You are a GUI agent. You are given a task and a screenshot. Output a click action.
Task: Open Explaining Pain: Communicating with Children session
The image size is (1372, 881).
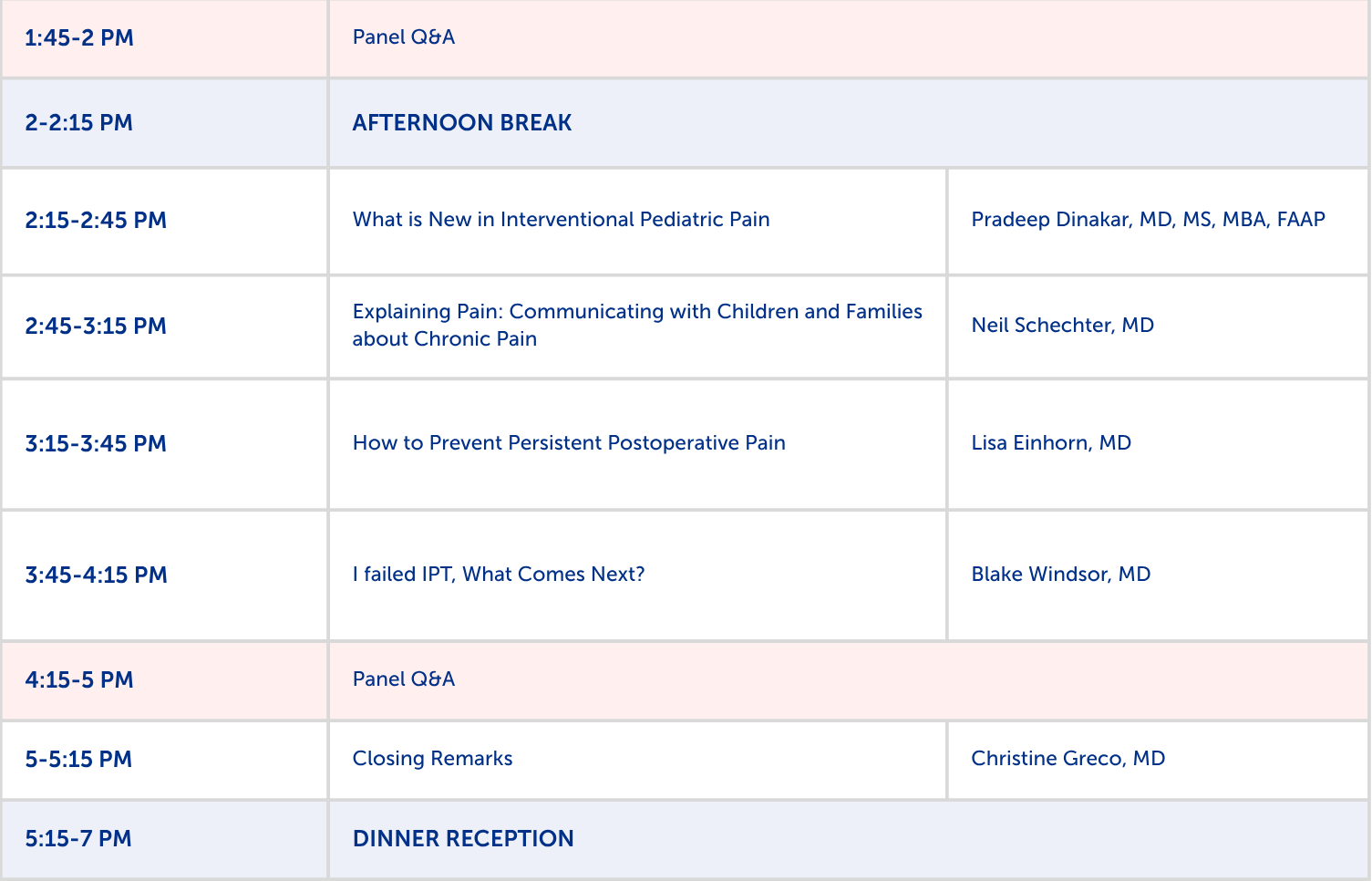(x=637, y=326)
